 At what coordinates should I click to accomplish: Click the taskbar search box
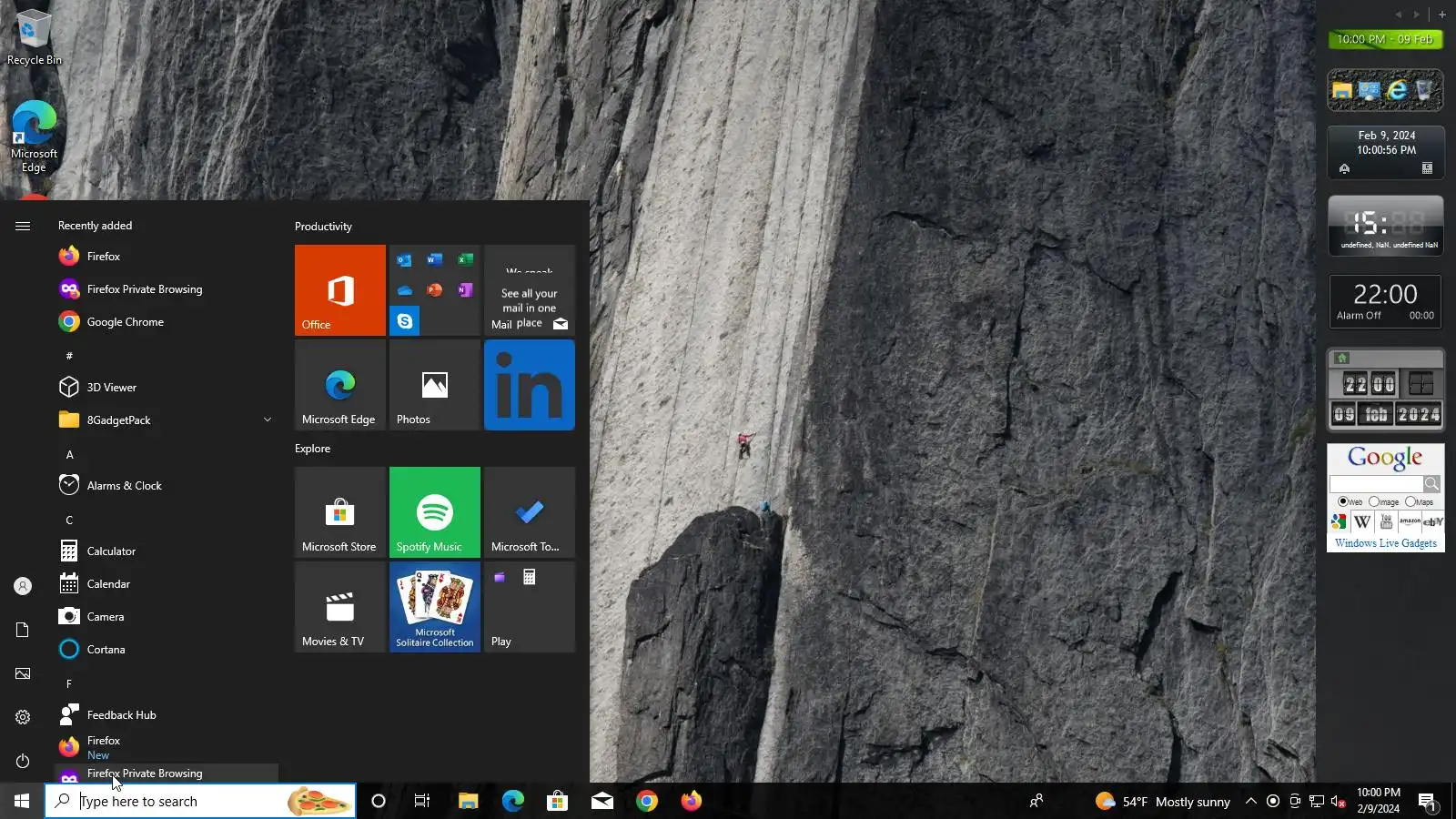click(200, 801)
